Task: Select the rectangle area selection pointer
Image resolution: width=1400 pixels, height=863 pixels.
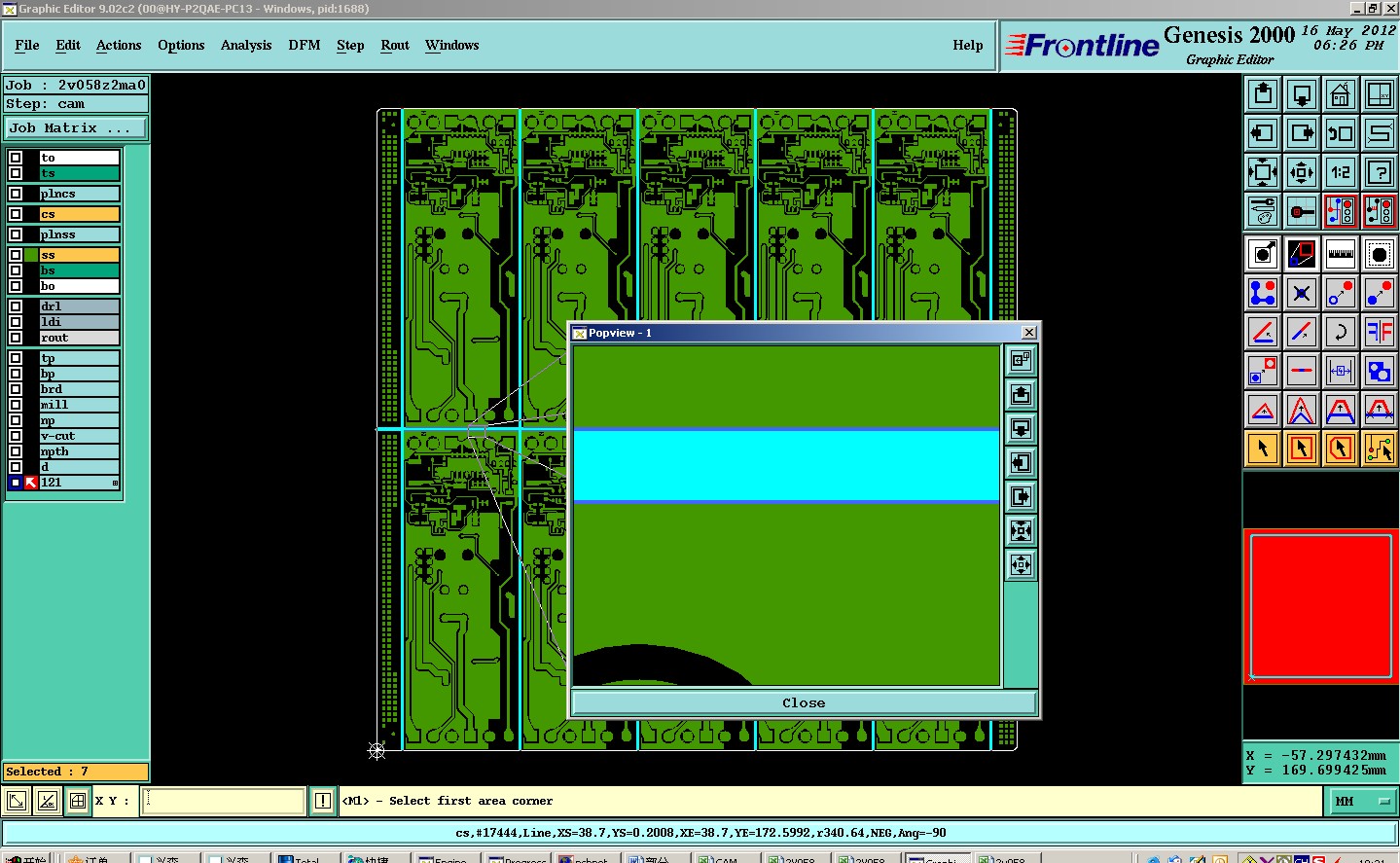Action: 1302,449
